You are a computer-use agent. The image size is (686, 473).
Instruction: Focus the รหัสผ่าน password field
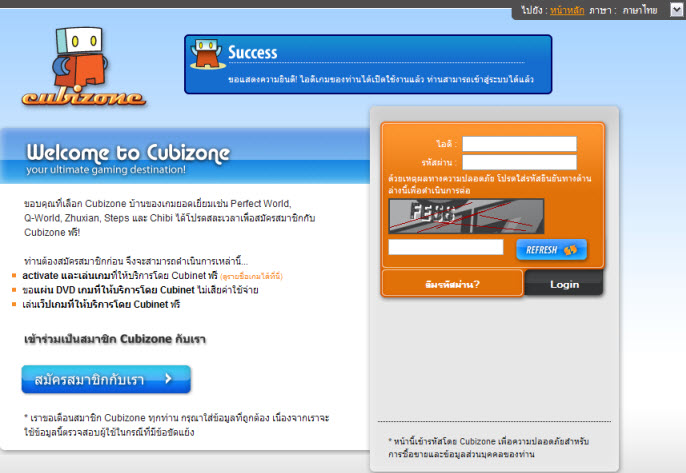pyautogui.click(x=519, y=162)
